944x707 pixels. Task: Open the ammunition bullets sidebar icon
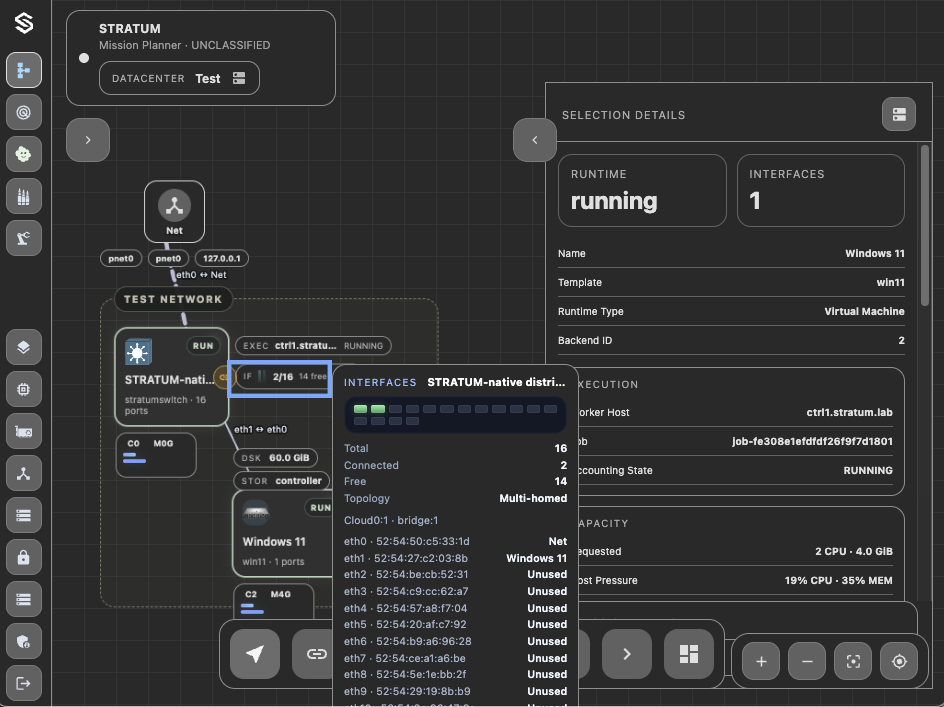click(x=24, y=196)
